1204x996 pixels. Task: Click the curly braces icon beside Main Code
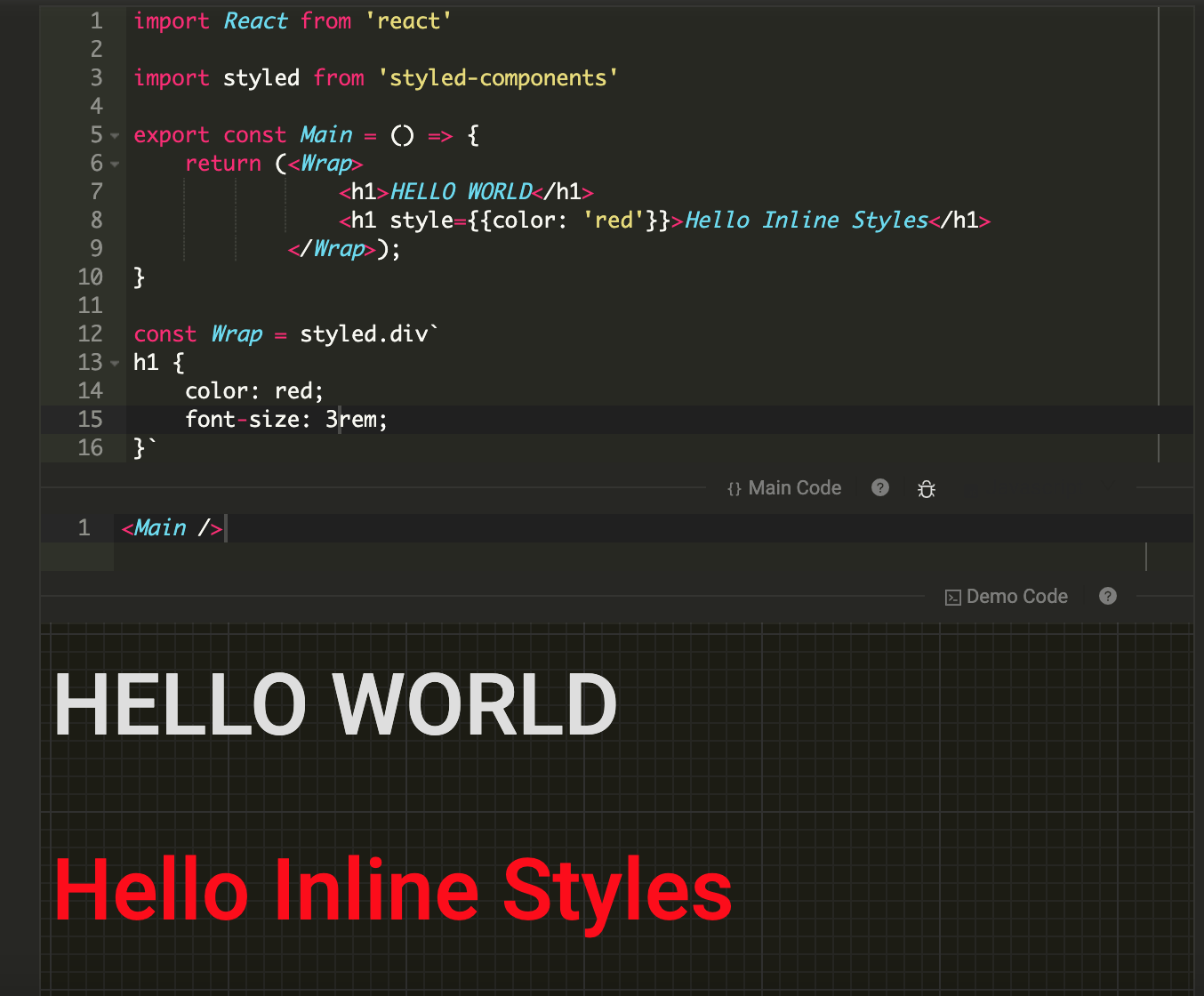click(734, 487)
